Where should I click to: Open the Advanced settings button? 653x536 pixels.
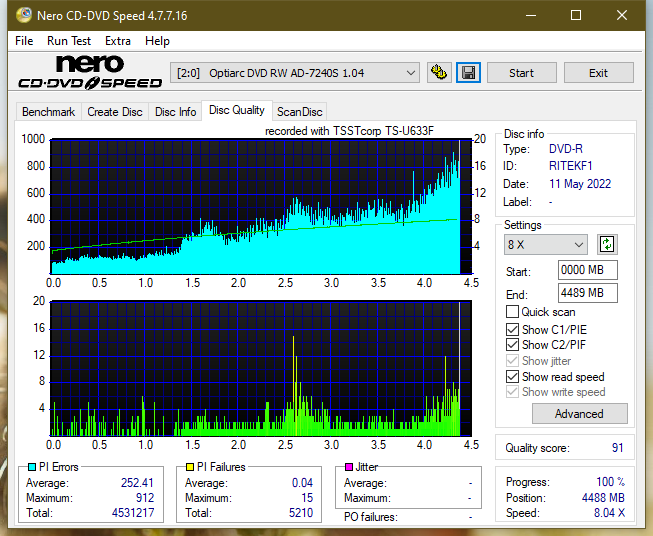click(x=579, y=414)
